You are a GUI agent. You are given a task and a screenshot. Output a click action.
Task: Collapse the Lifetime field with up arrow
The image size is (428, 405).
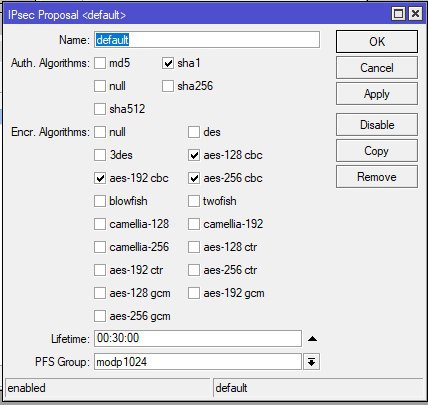[312, 339]
